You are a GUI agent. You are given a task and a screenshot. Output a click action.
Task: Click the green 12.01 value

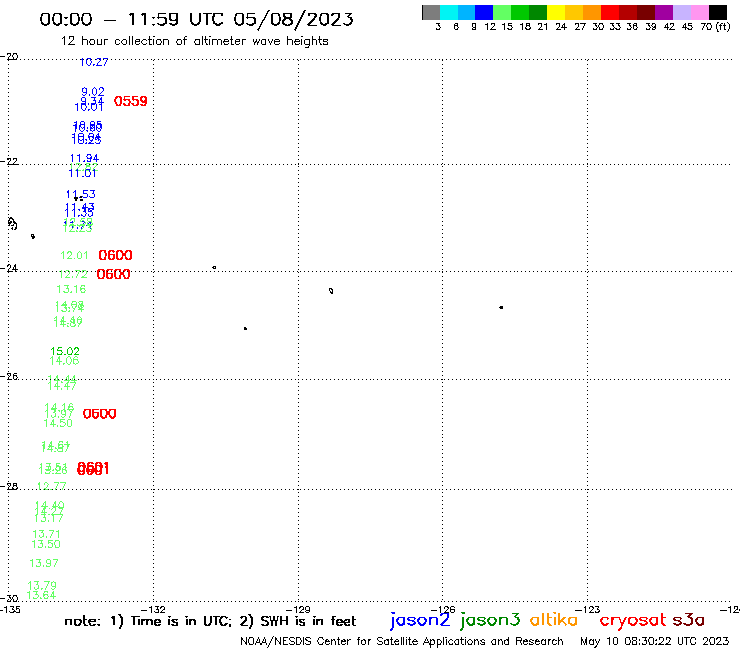coord(75,255)
